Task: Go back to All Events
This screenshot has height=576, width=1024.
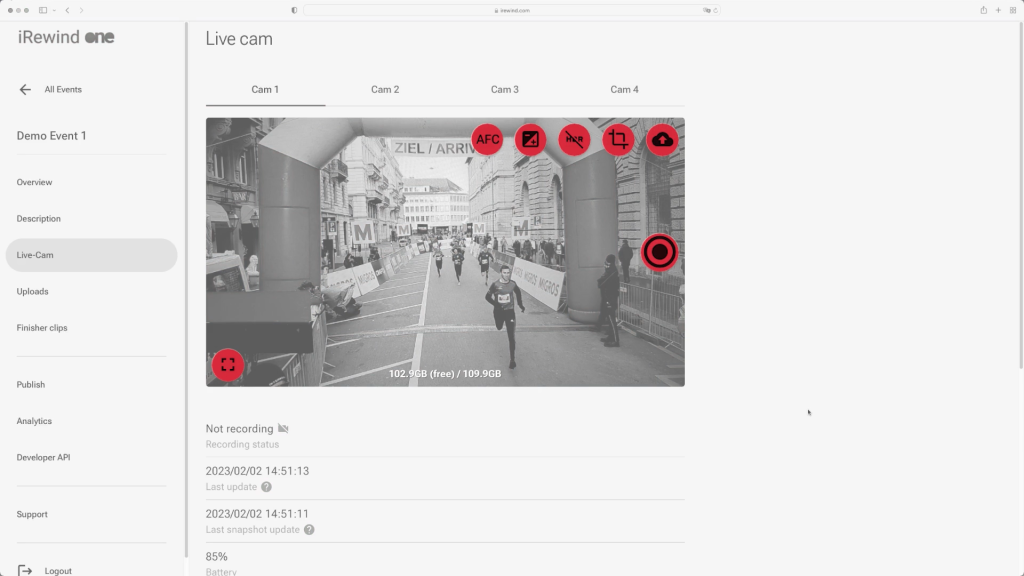Action: click(63, 89)
